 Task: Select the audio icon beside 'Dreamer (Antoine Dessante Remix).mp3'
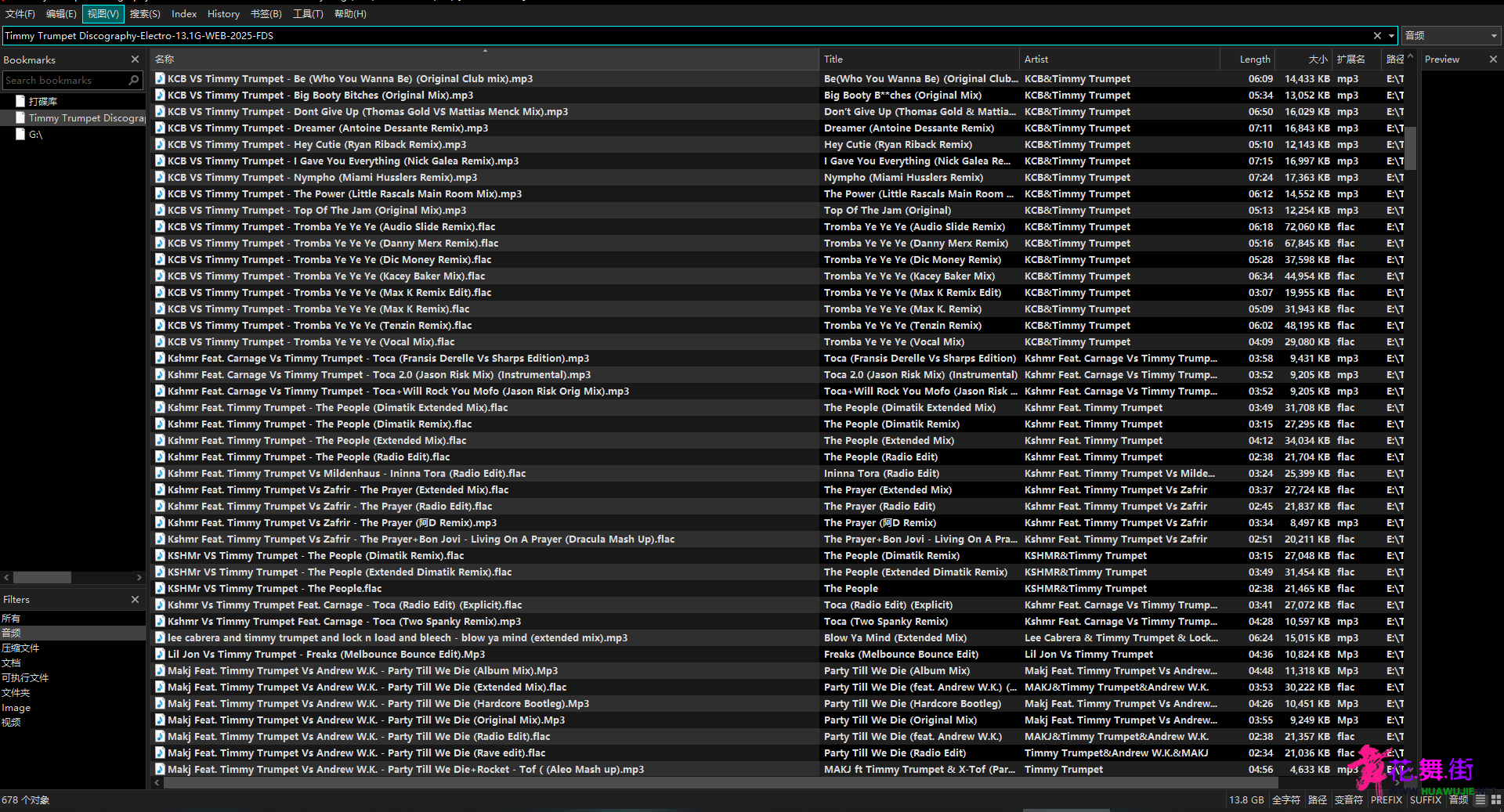[160, 128]
